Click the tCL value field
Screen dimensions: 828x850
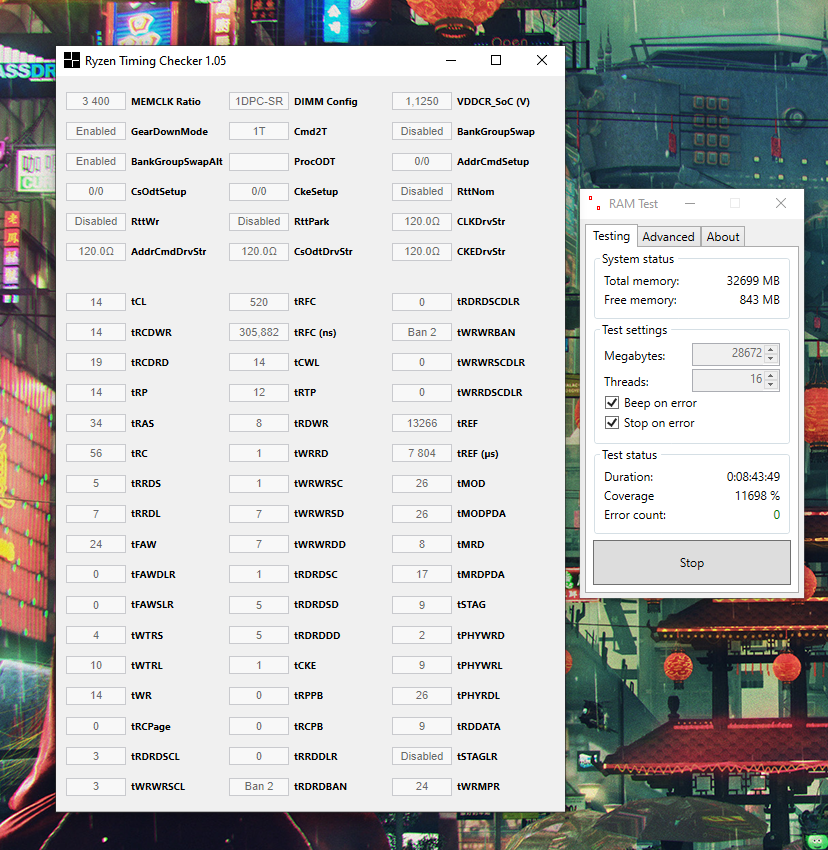(x=96, y=302)
